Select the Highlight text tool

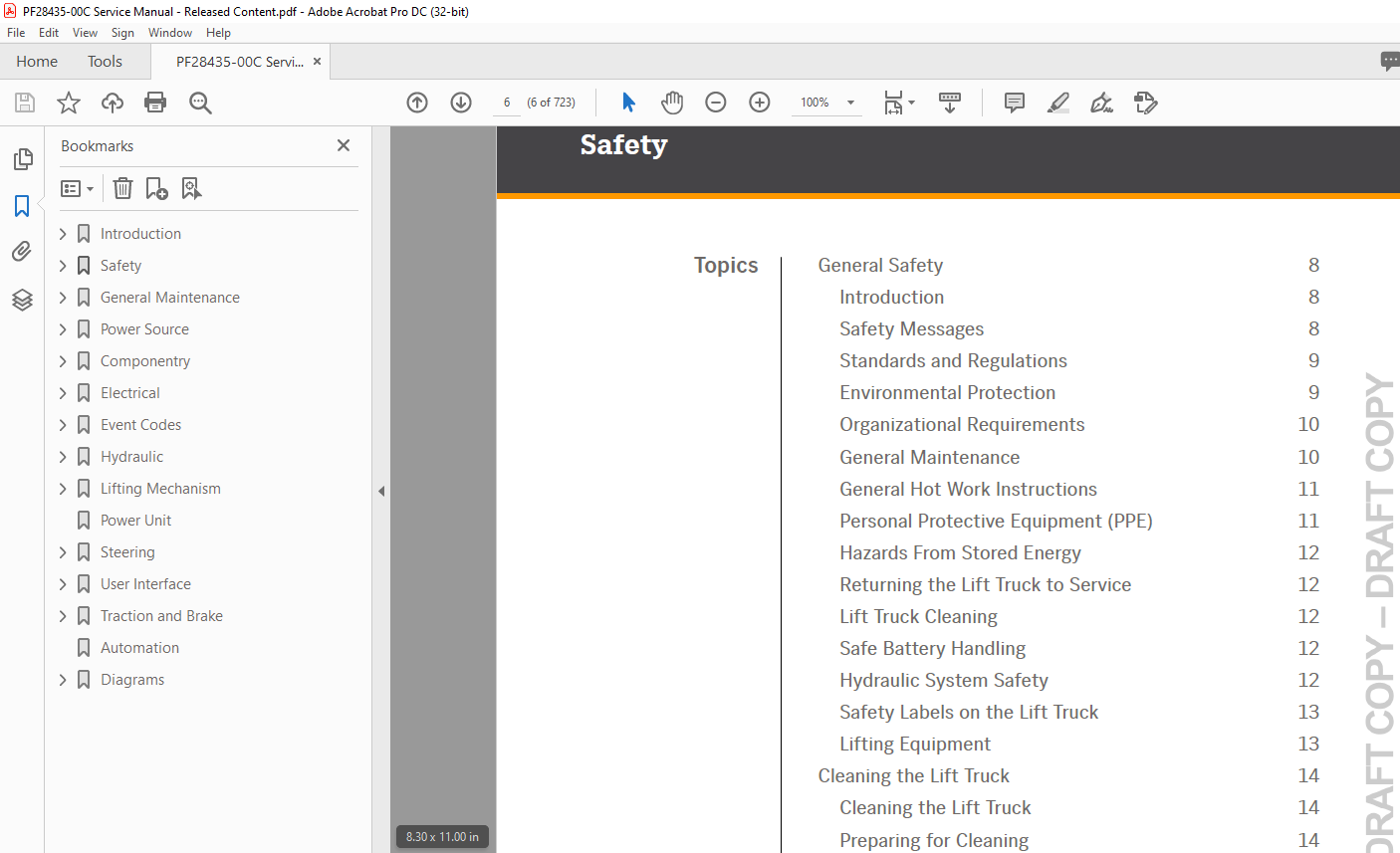1058,103
